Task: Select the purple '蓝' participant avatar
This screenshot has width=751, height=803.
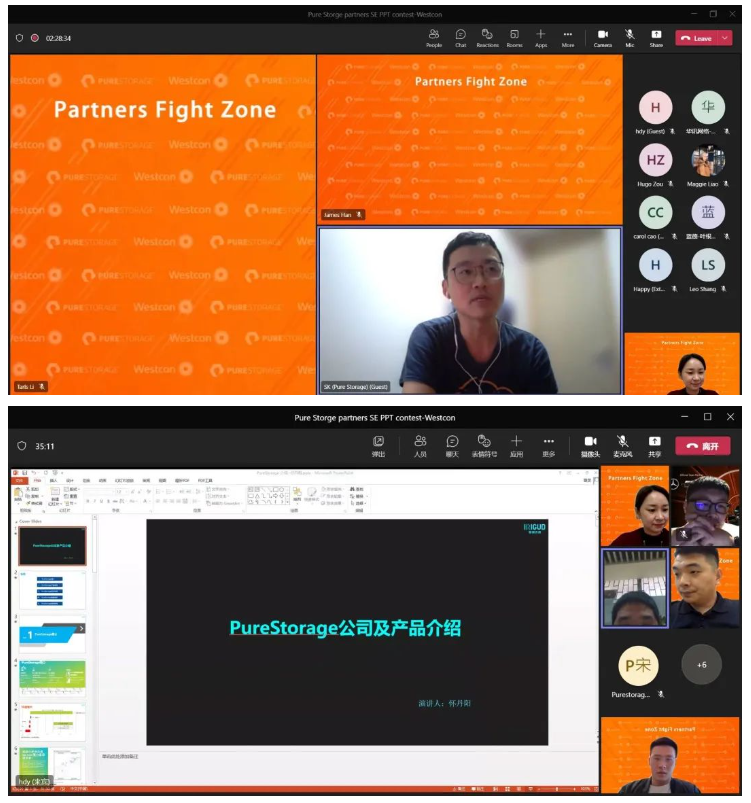Action: (708, 213)
